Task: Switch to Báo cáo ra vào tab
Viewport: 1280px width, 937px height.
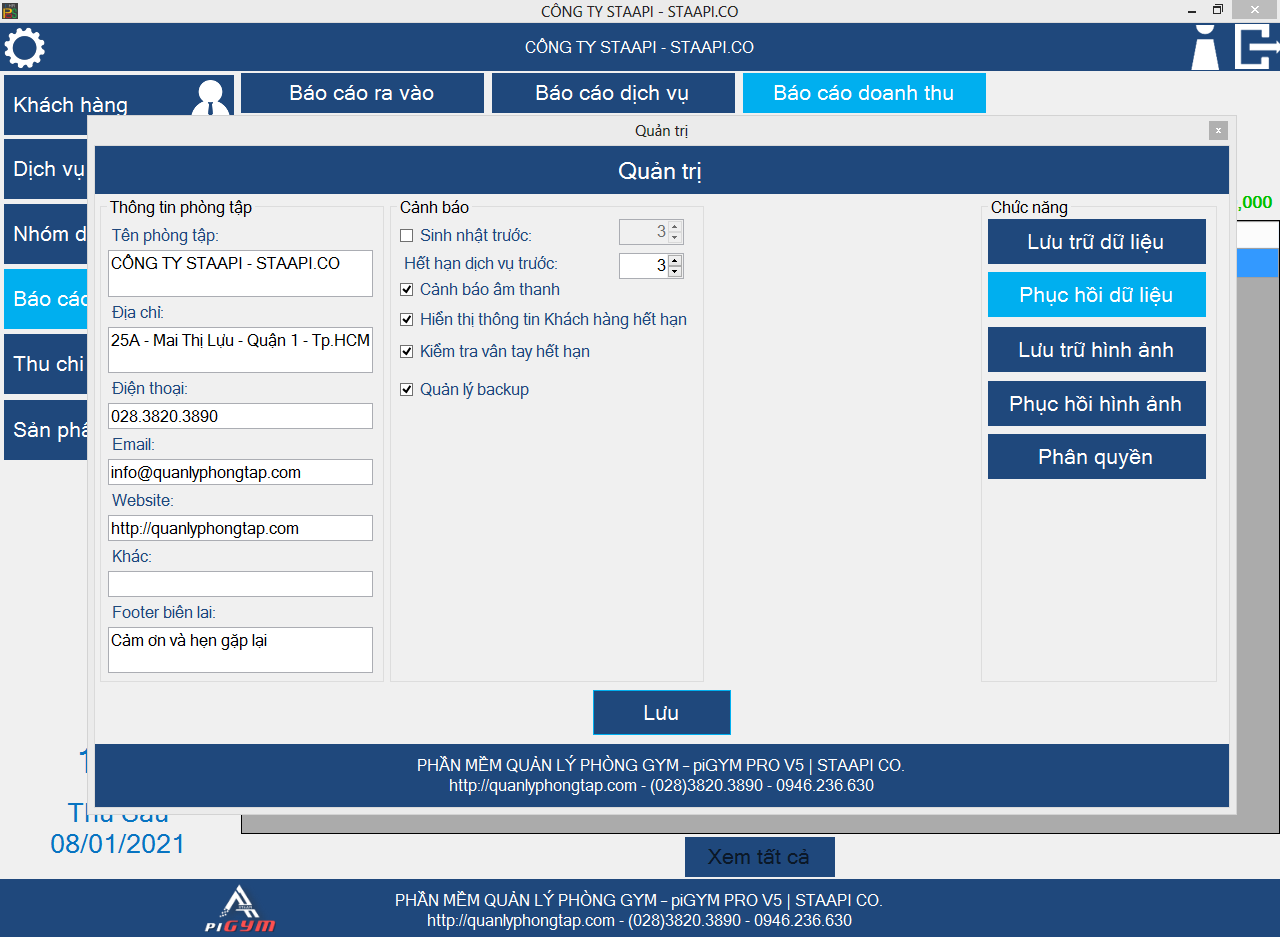Action: (x=361, y=93)
